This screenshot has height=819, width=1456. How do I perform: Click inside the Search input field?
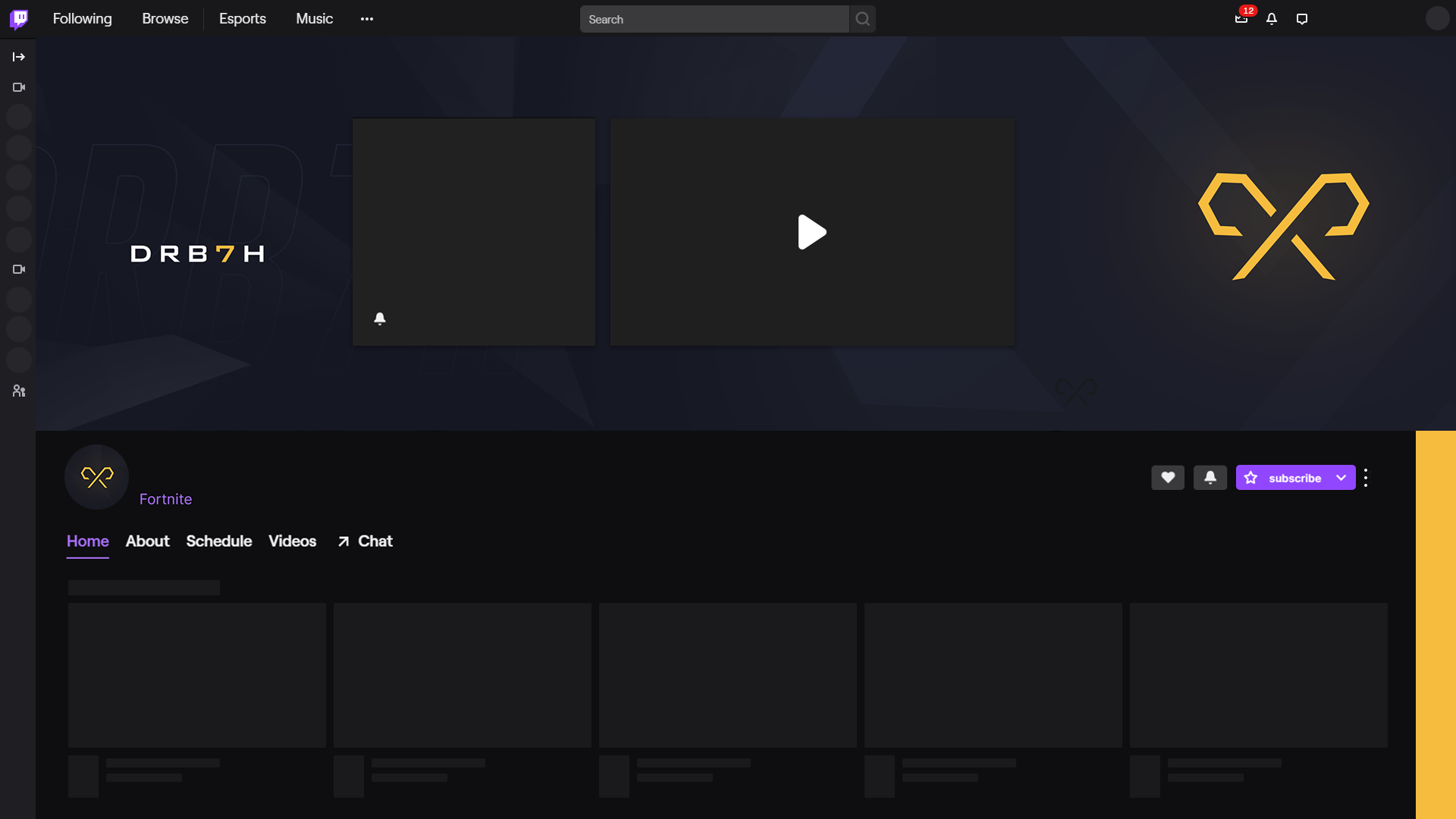coord(713,19)
